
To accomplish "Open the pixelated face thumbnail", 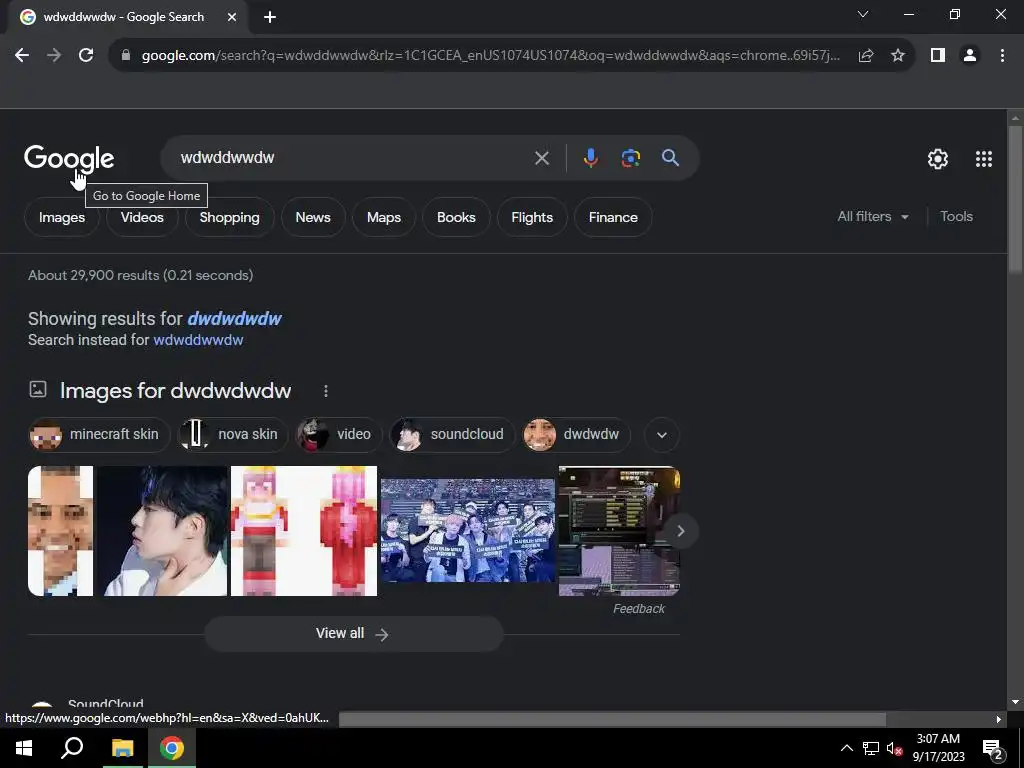I will (x=61, y=531).
